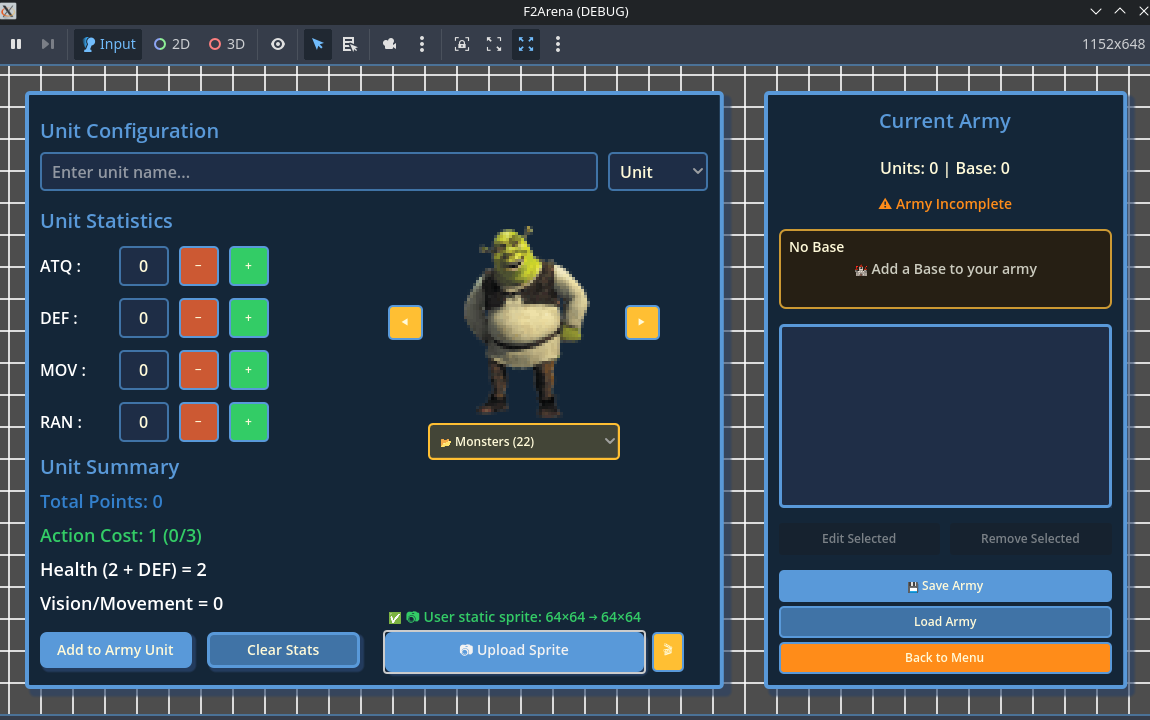Open the Unit type dropdown
Viewport: 1150px width, 720px height.
click(658, 172)
